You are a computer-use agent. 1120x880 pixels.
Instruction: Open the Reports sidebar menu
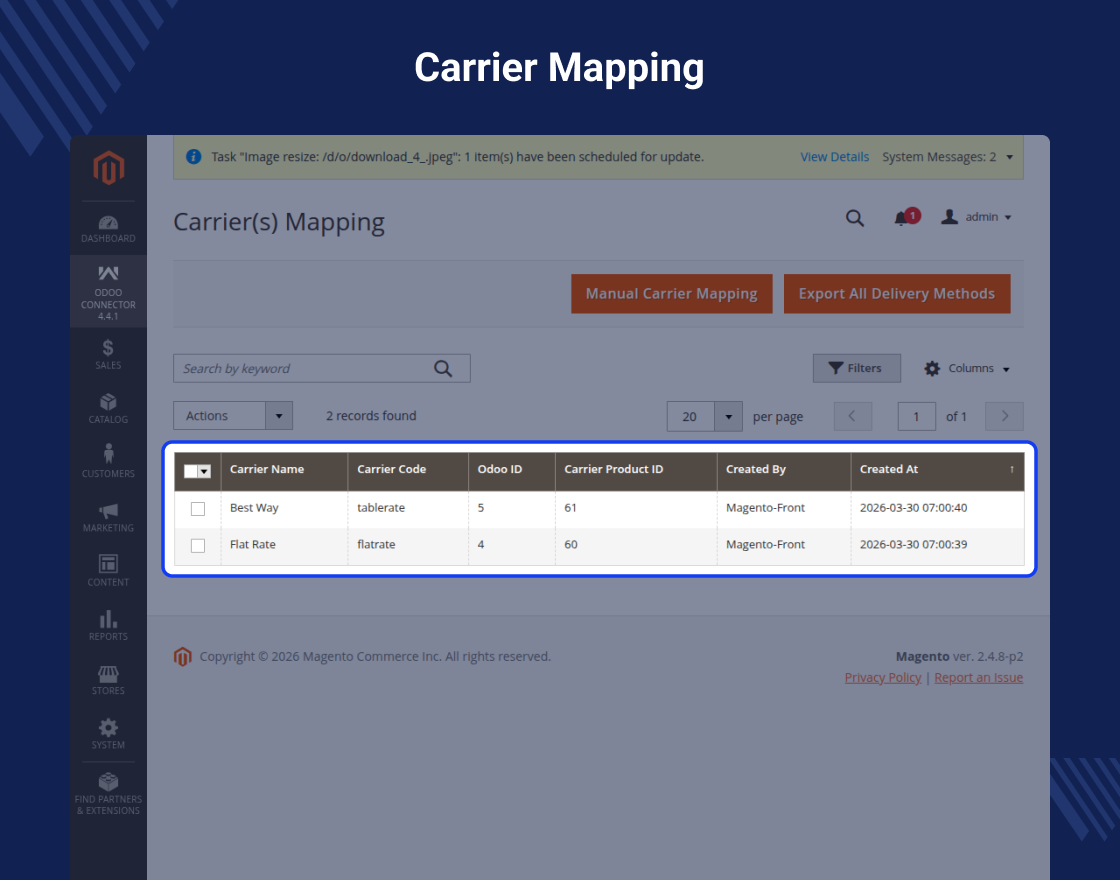pos(108,625)
